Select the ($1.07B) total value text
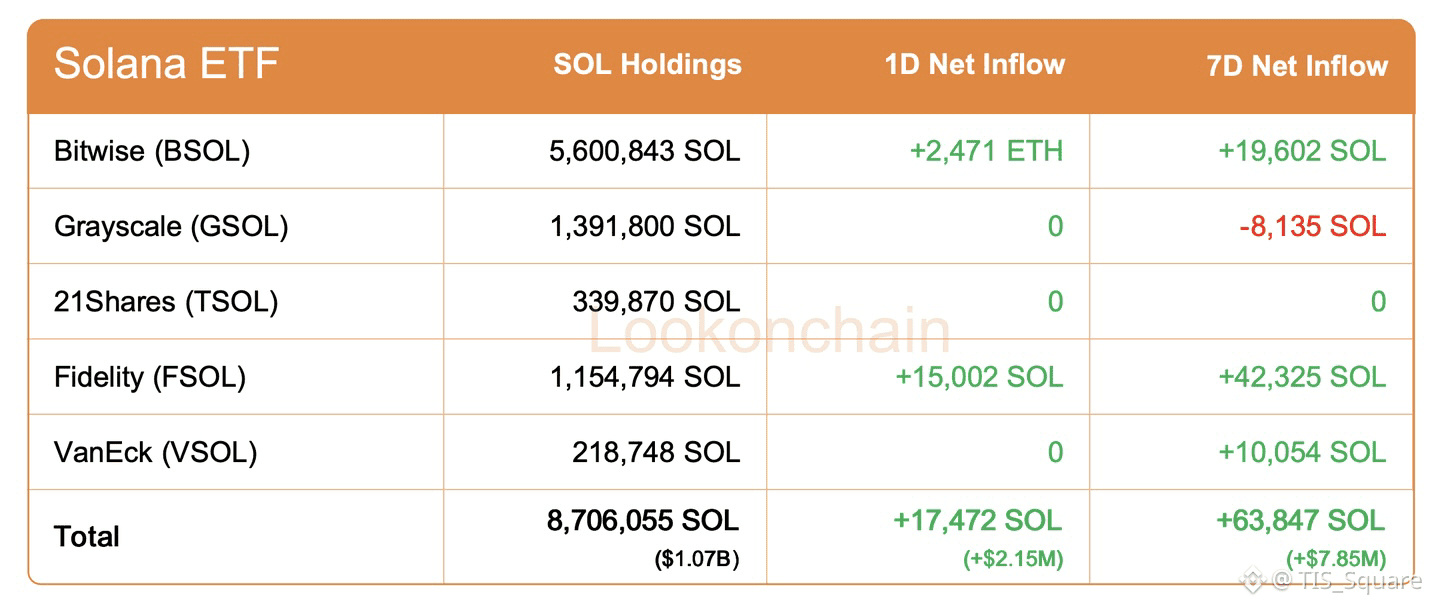Viewport: 1430px width, 605px height. click(697, 559)
